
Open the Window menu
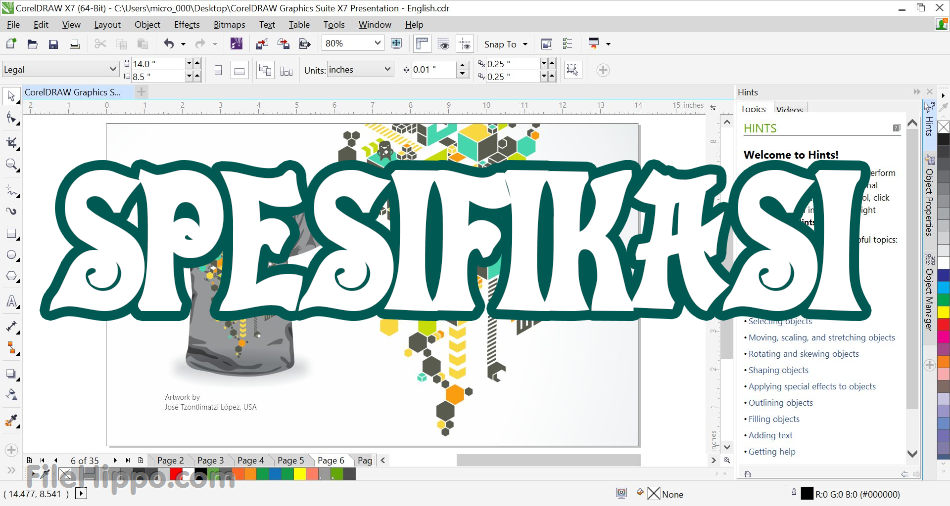(375, 25)
